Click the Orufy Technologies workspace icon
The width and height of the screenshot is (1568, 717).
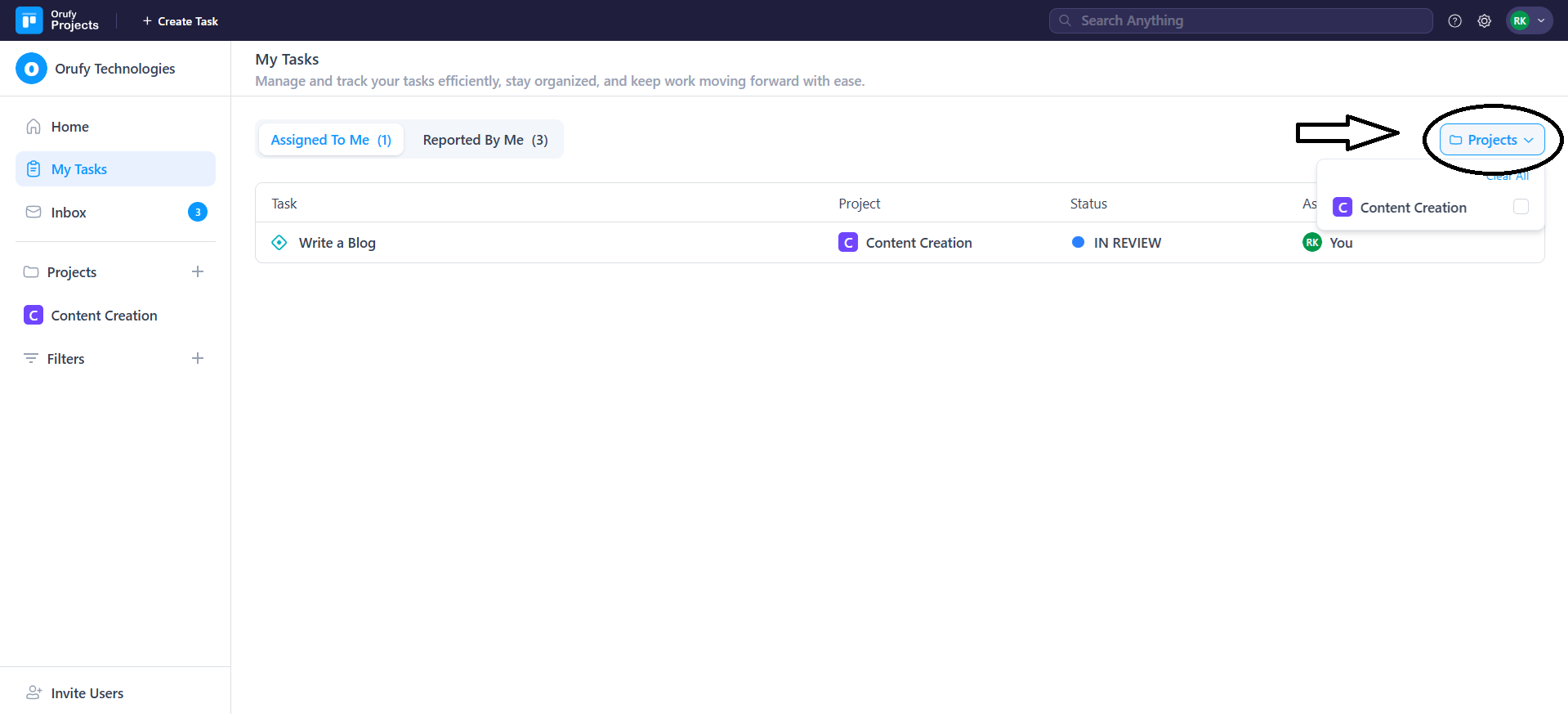pos(31,69)
